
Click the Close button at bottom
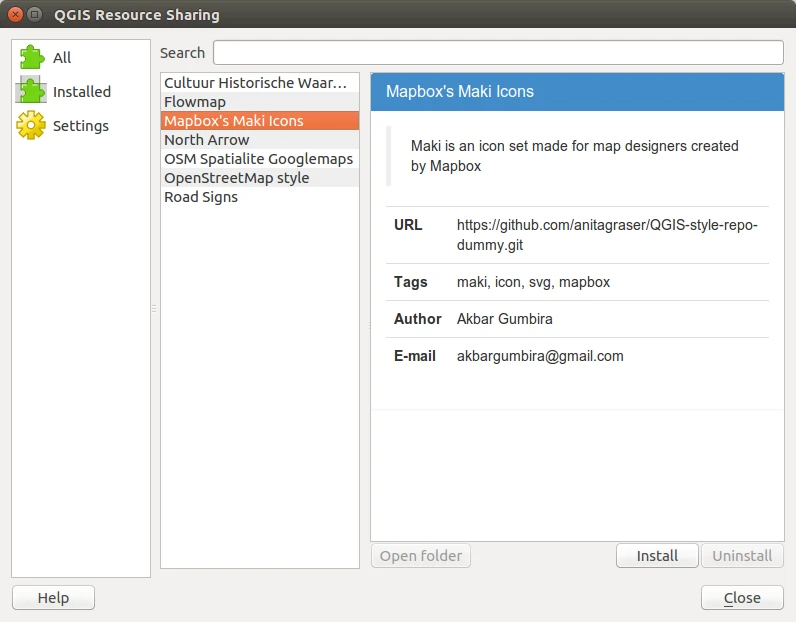(742, 598)
